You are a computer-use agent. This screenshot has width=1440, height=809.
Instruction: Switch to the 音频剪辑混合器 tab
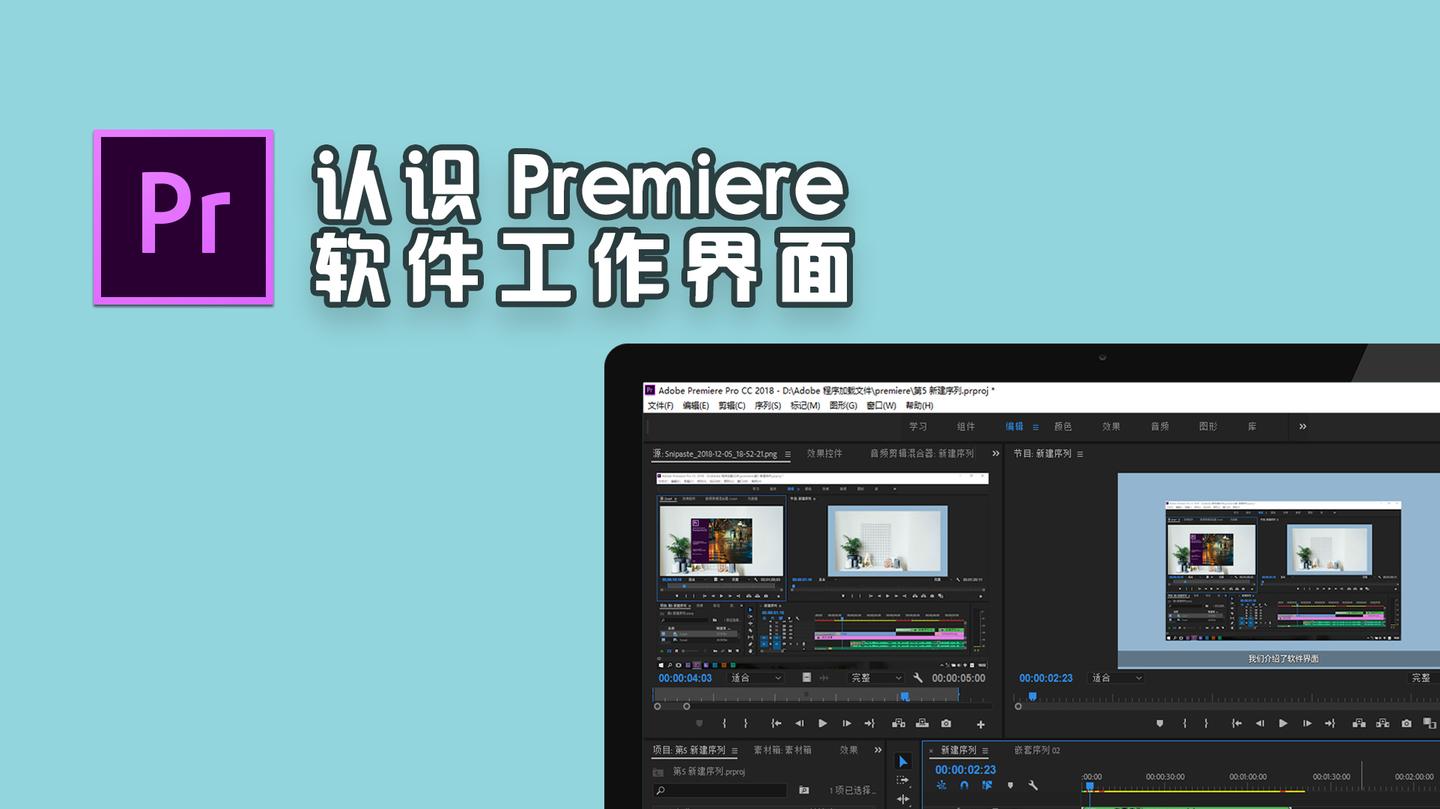click(922, 454)
